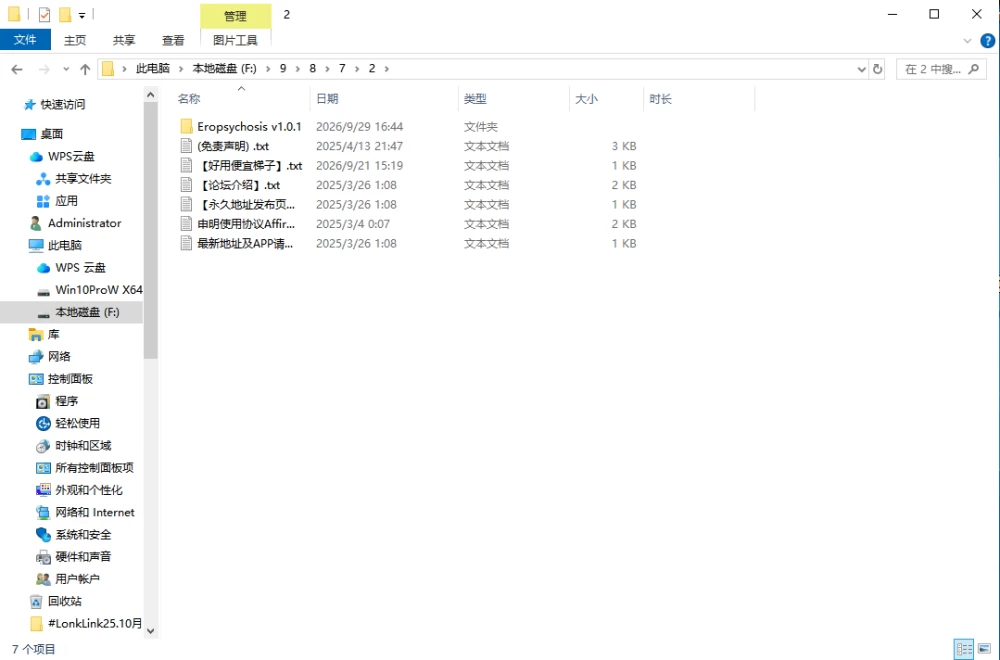
Task: Sort by the 类型 column header
Action: (513, 99)
